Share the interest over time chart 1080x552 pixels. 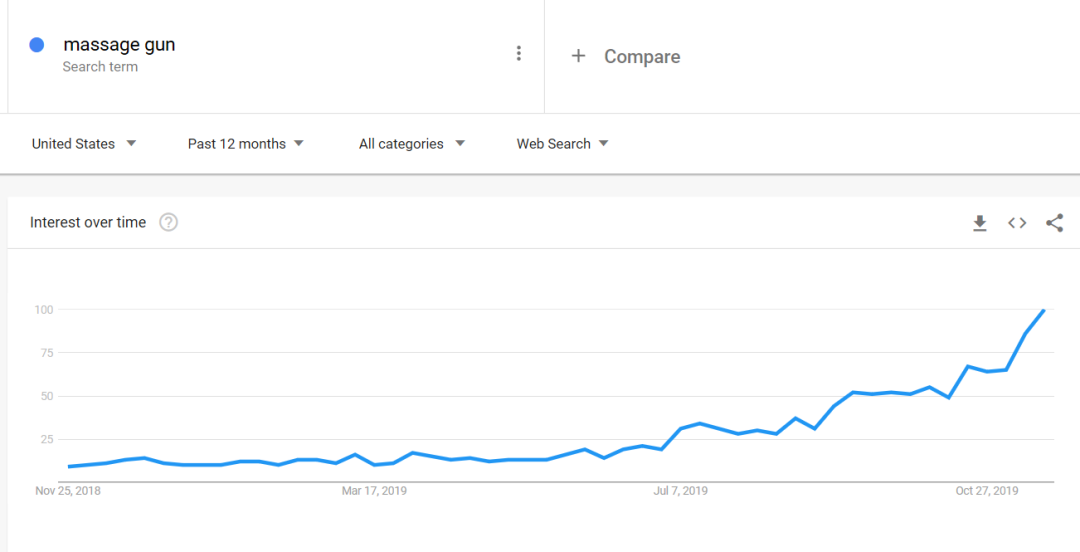point(1054,223)
